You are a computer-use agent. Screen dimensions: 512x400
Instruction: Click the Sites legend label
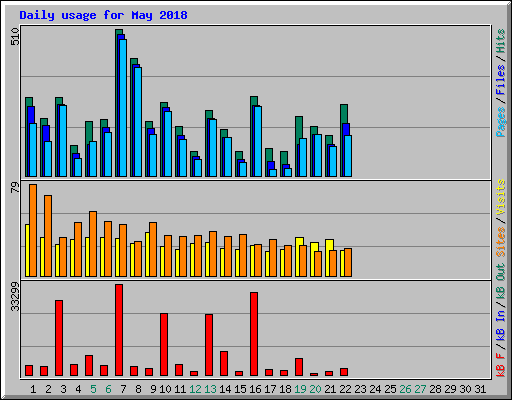501,242
